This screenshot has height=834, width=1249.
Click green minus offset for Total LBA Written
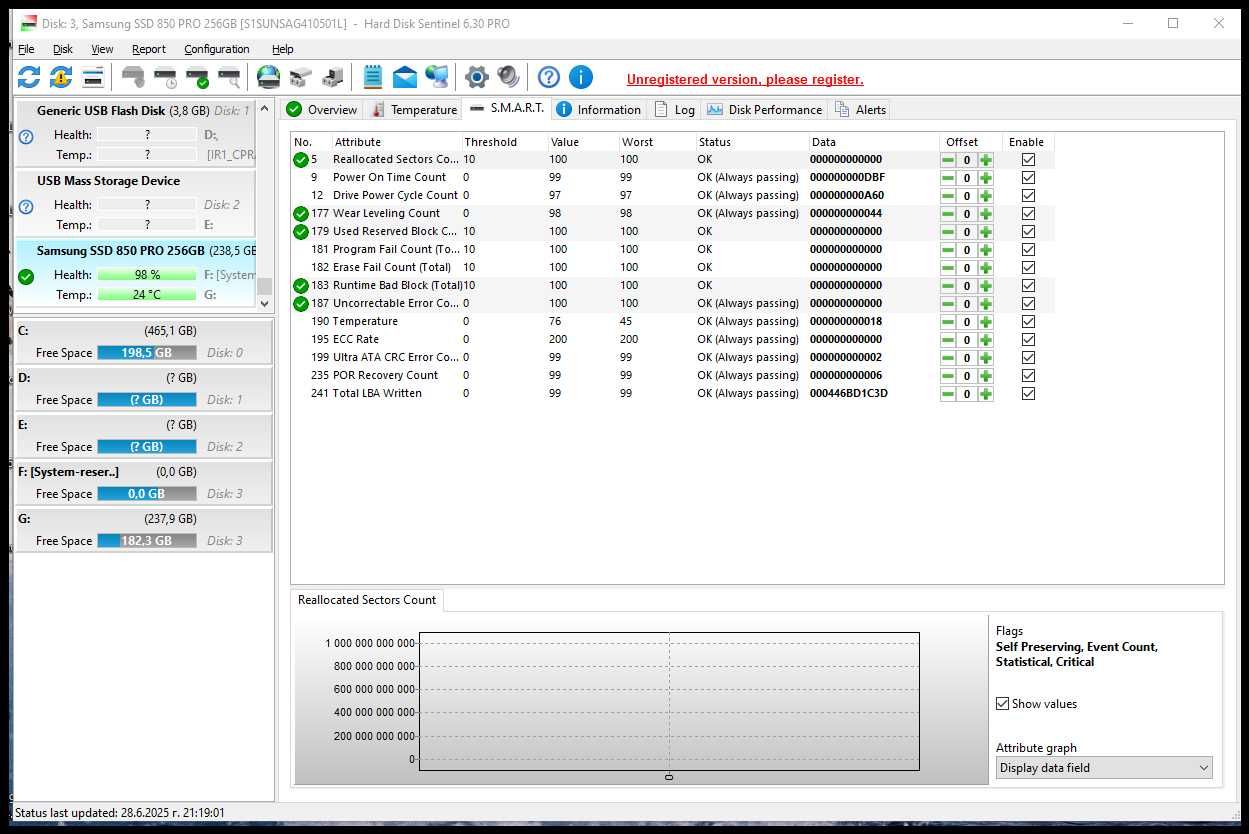click(x=947, y=394)
